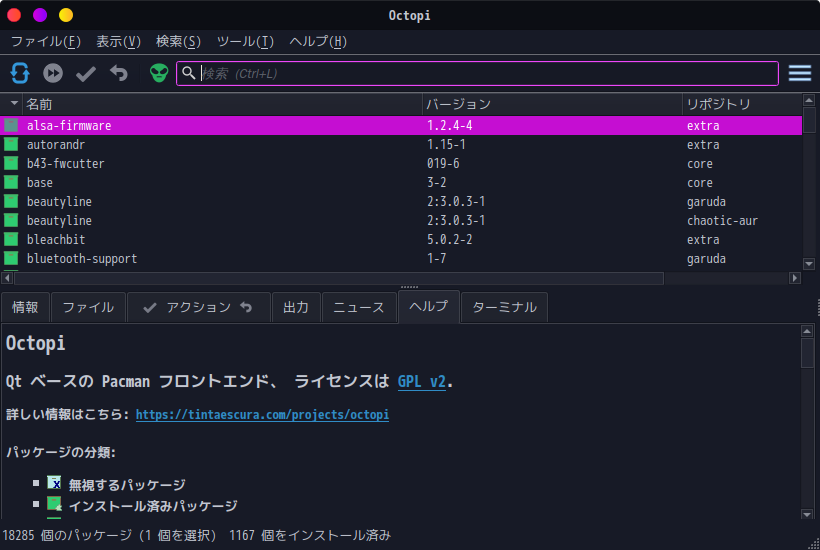Open the tintaescura.com octopi project link

(x=262, y=415)
